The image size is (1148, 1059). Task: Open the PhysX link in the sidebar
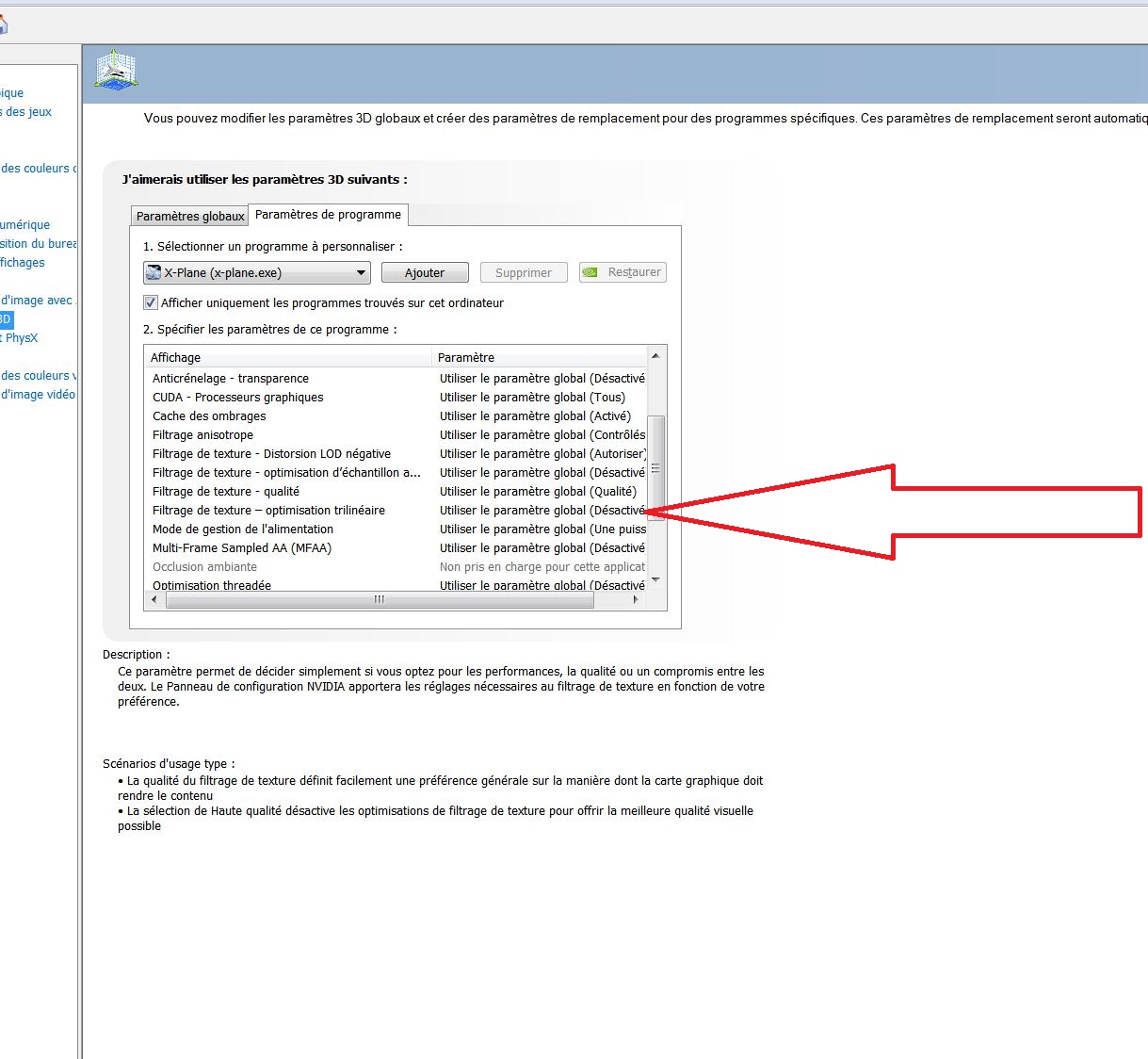[21, 337]
